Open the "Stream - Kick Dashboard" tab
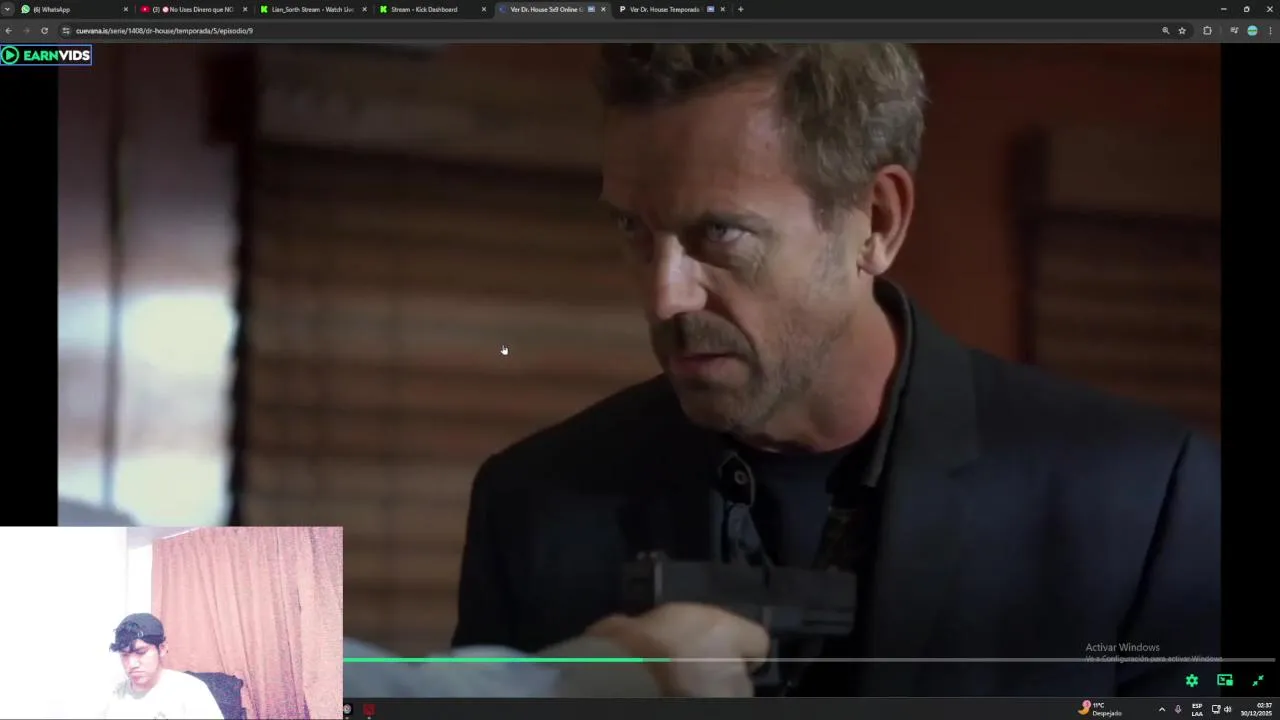The width and height of the screenshot is (1280, 720). pyautogui.click(x=430, y=9)
